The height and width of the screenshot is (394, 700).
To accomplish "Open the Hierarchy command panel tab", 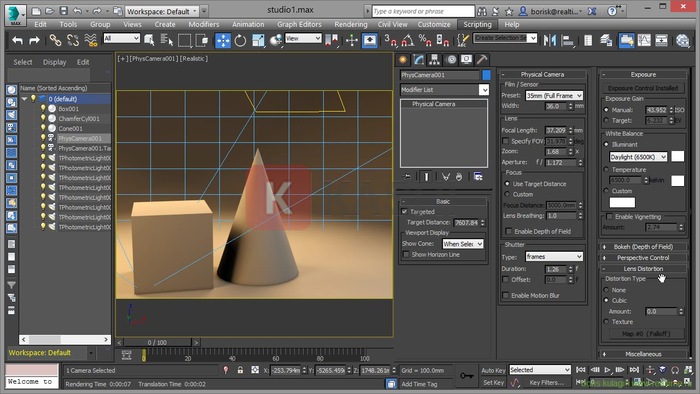I will click(x=434, y=60).
